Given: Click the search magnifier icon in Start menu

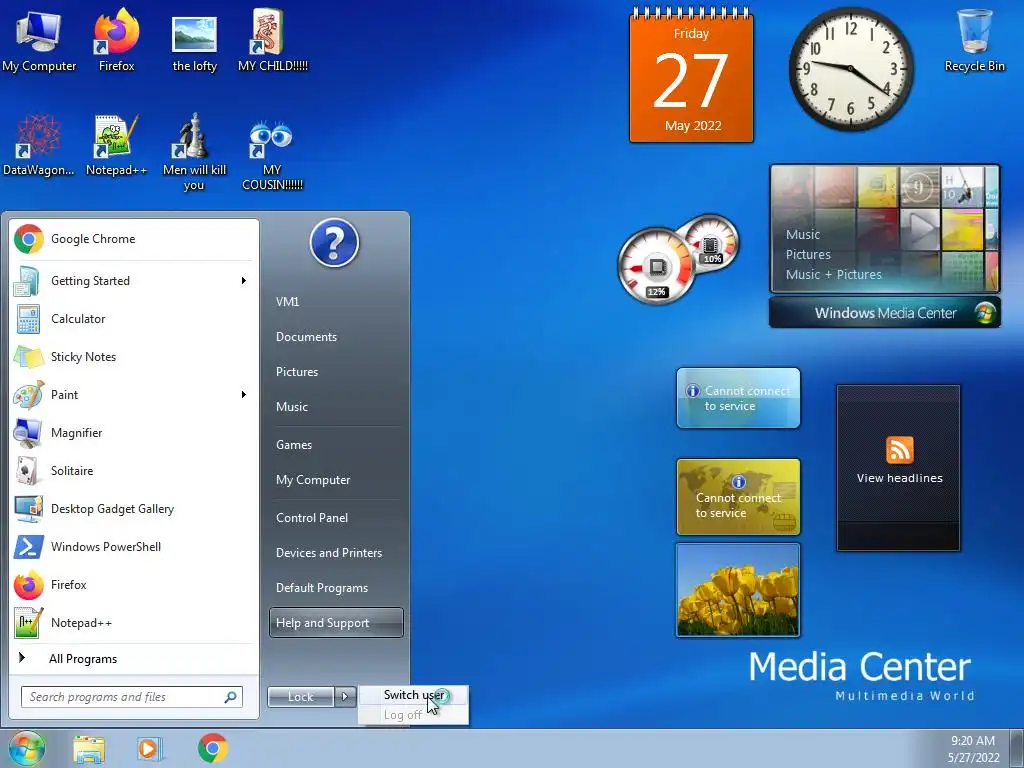Looking at the screenshot, I should coord(230,697).
